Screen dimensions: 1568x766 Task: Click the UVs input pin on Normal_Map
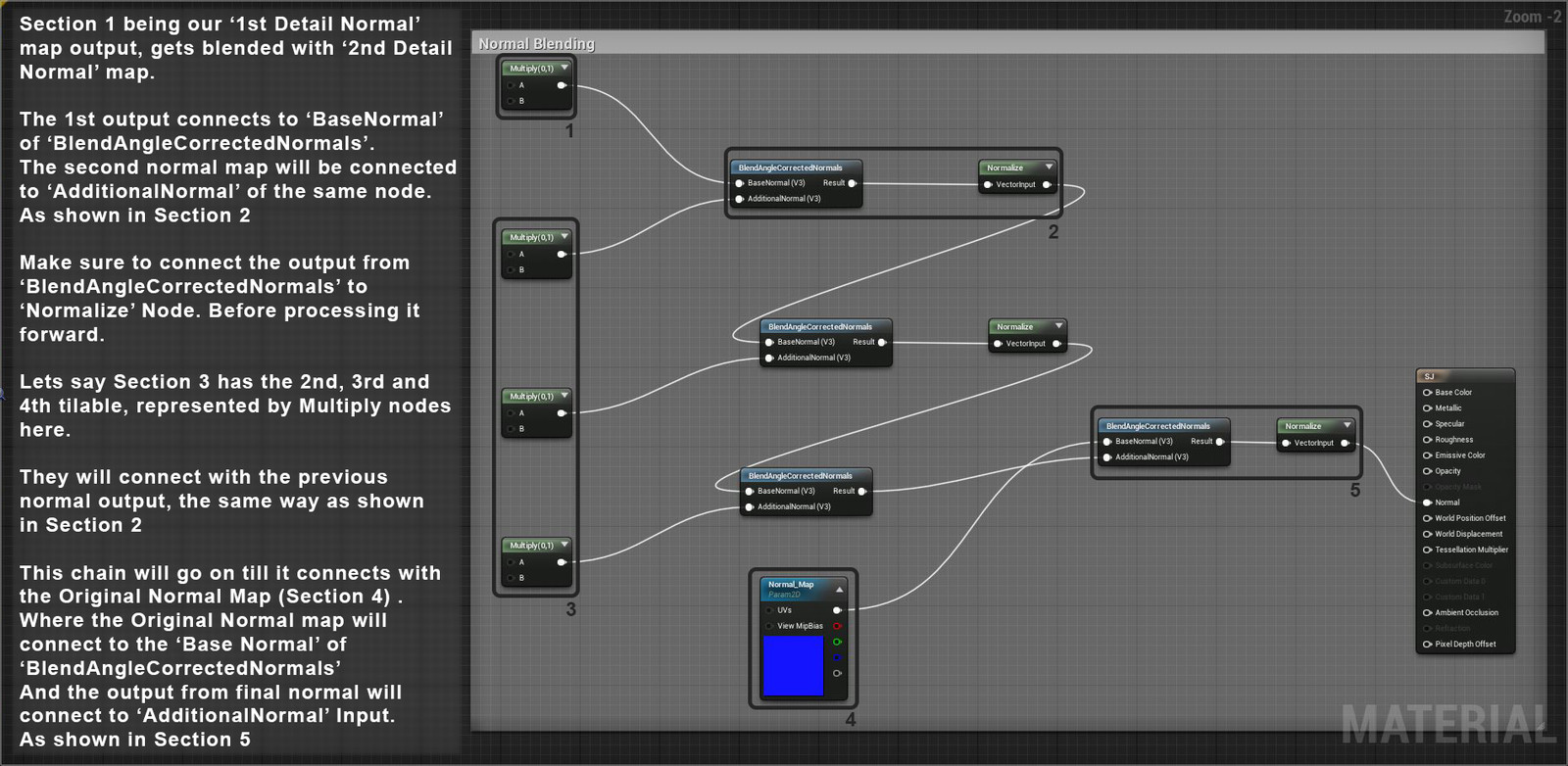769,610
